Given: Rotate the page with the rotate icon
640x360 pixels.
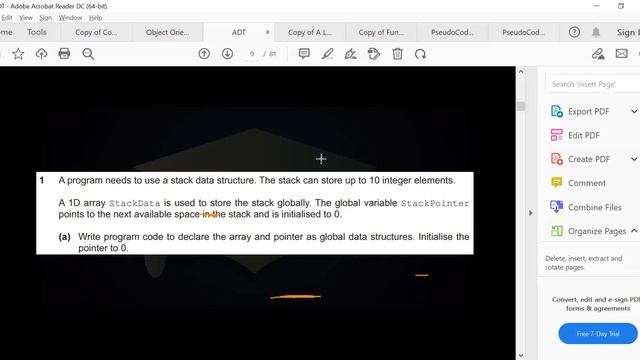Looking at the screenshot, I should (x=420, y=54).
